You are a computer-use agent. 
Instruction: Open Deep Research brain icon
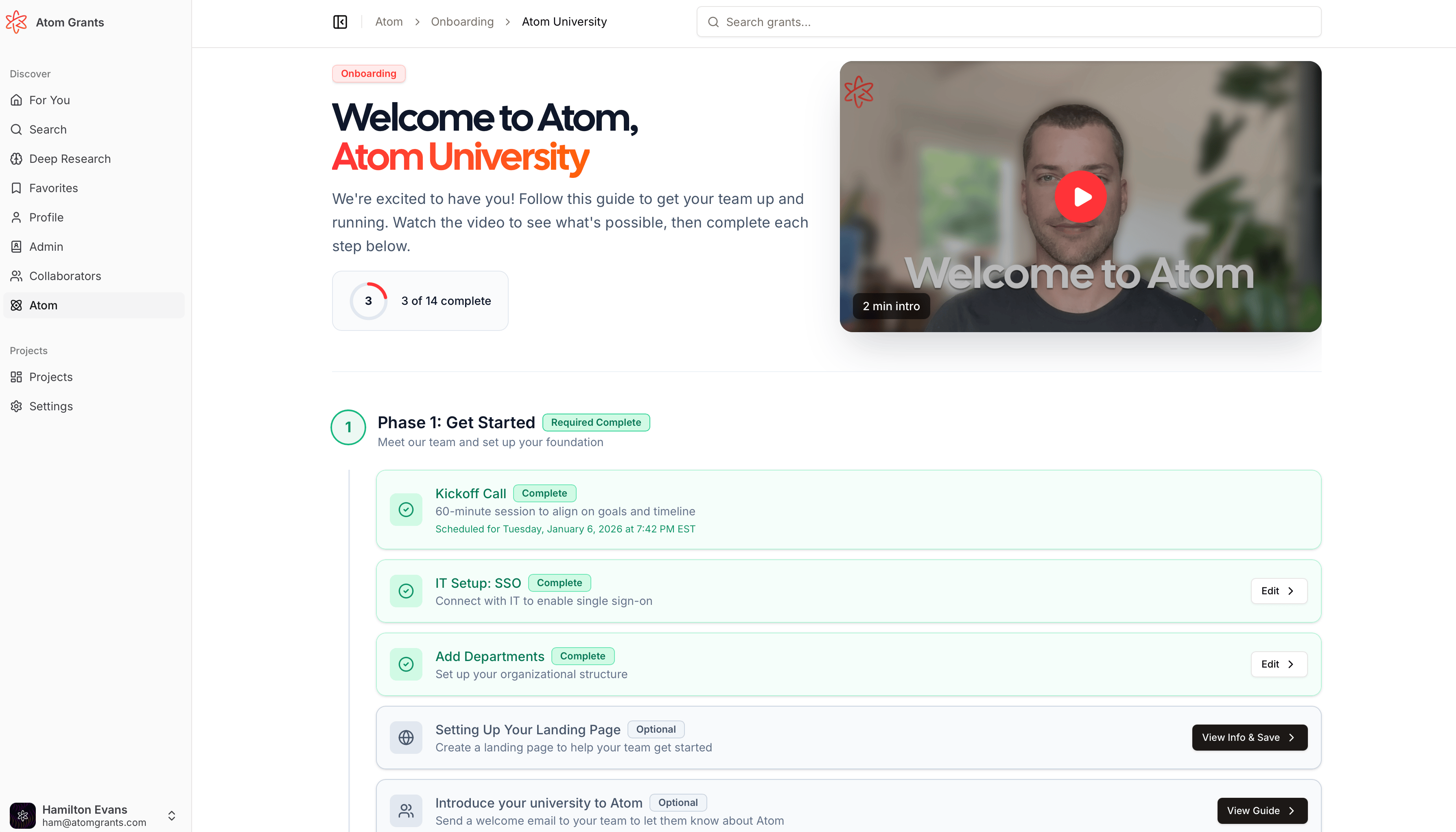click(x=17, y=159)
